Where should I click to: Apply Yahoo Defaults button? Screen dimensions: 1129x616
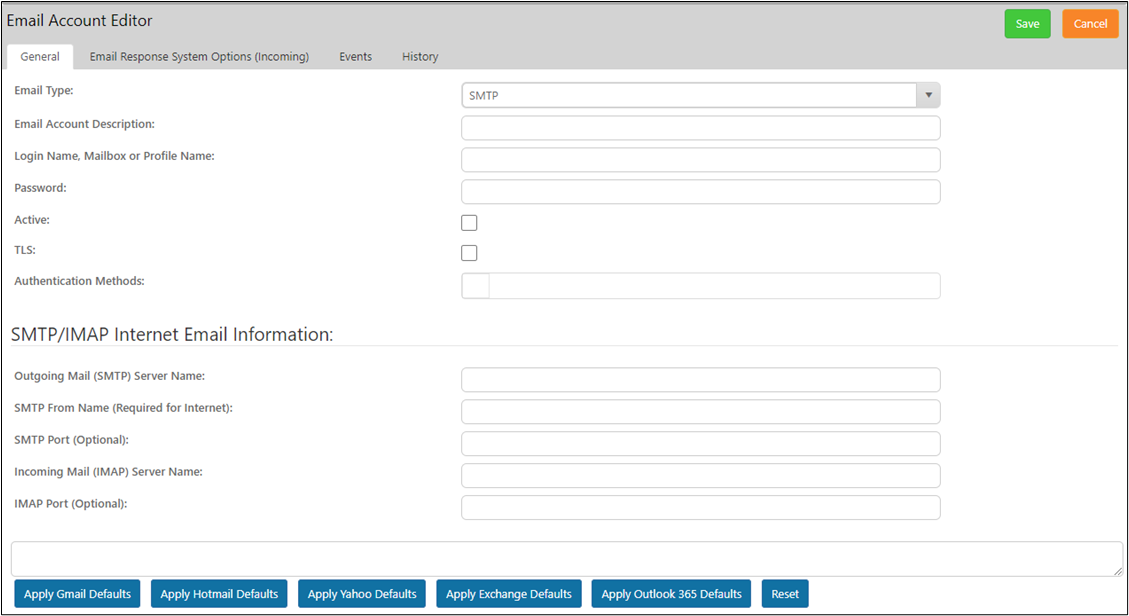click(x=362, y=594)
